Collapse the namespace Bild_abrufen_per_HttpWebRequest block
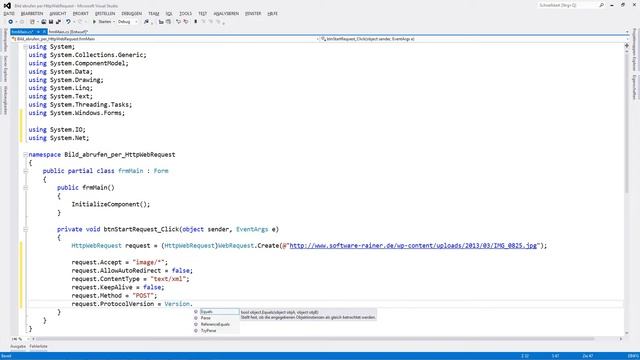The width and height of the screenshot is (640, 360). [x=25, y=155]
